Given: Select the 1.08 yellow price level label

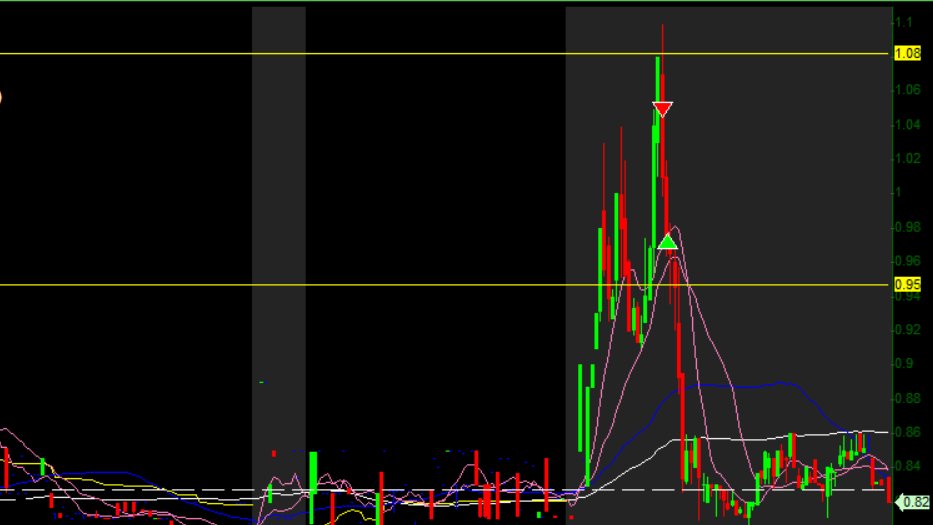Looking at the screenshot, I should [x=907, y=54].
